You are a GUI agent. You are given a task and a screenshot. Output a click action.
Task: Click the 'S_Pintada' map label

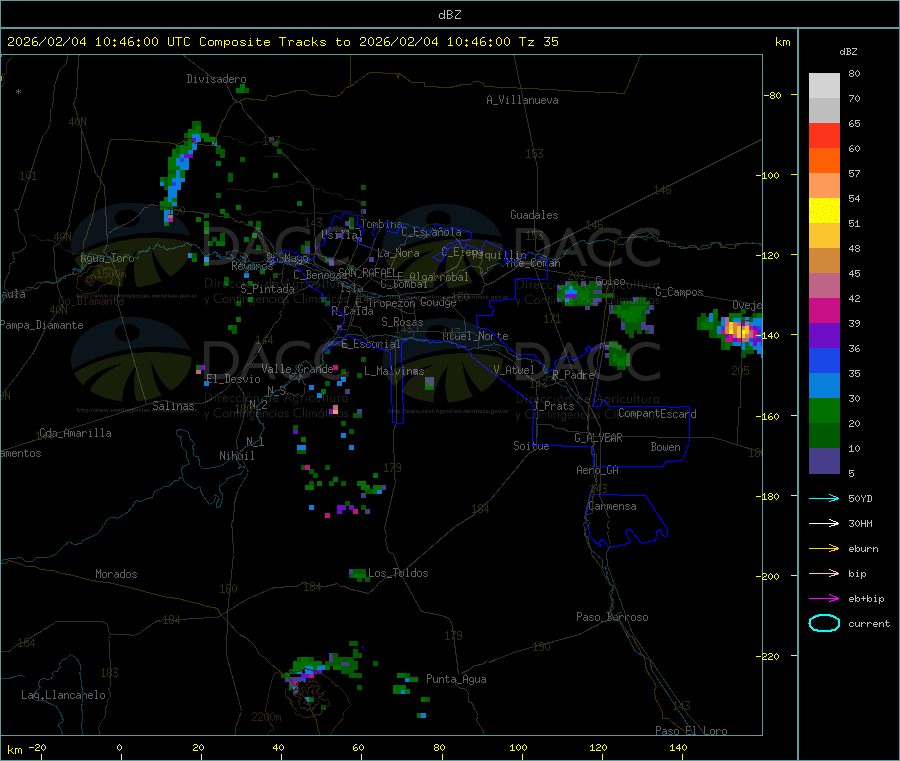pos(267,289)
